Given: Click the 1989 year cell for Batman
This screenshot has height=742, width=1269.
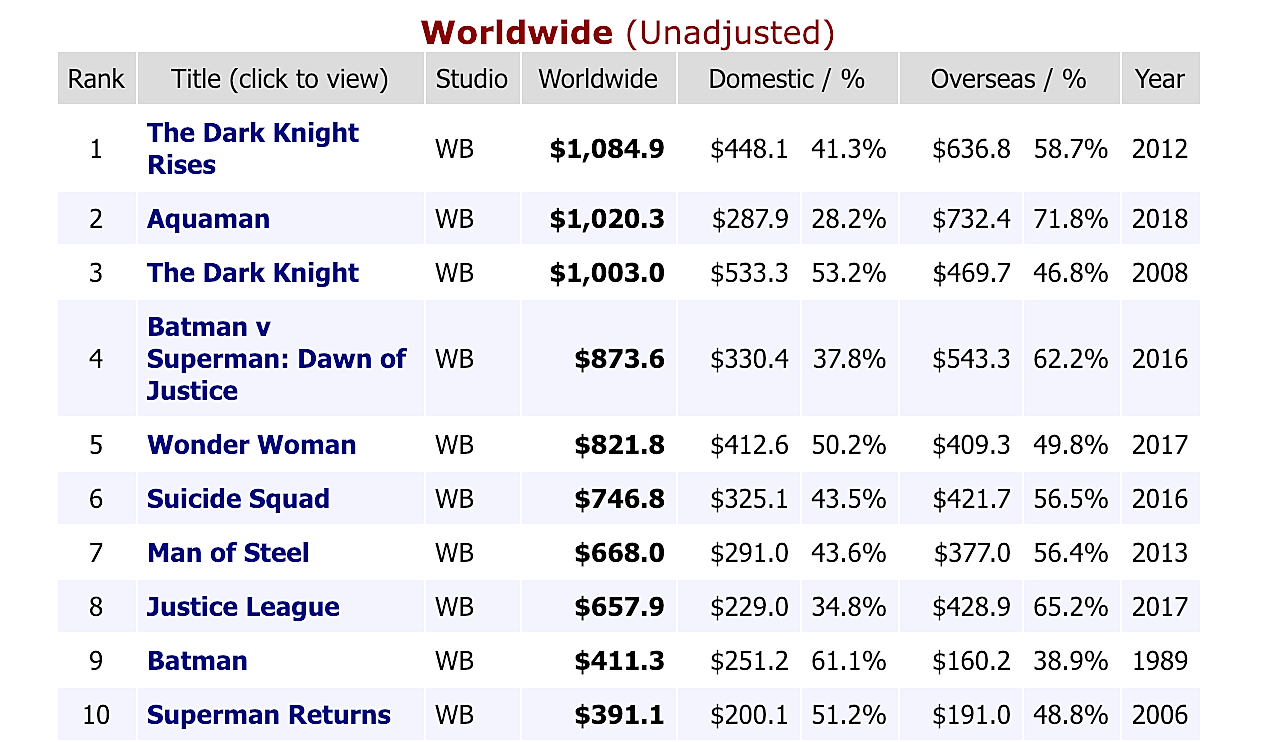Looking at the screenshot, I should coord(1160,661).
